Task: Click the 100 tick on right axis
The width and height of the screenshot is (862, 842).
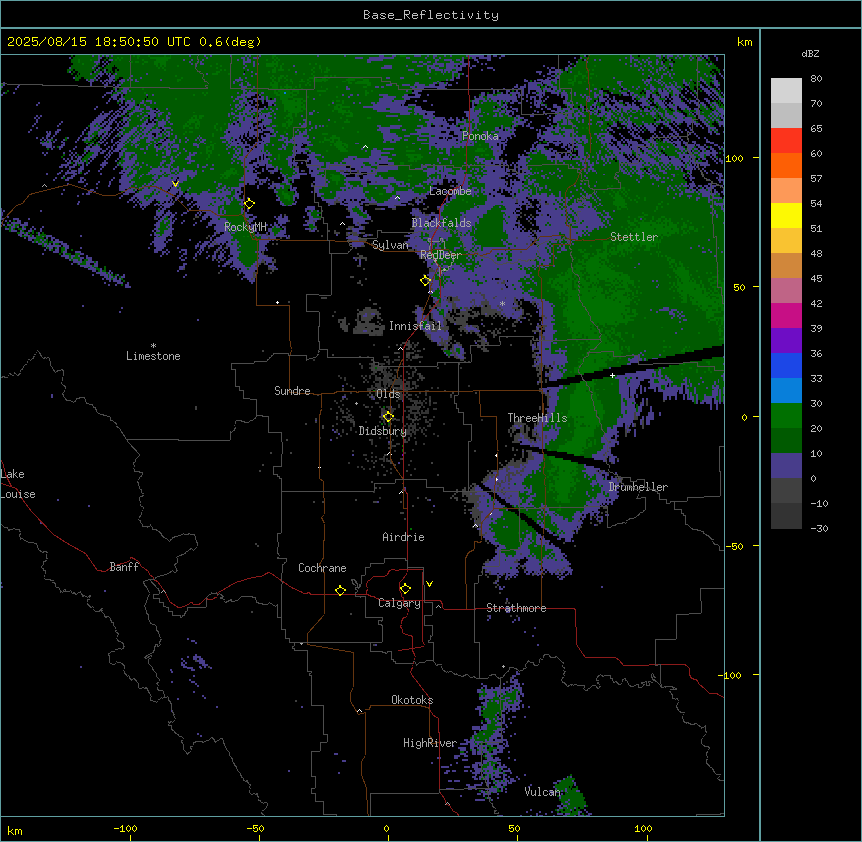Action: coord(734,158)
